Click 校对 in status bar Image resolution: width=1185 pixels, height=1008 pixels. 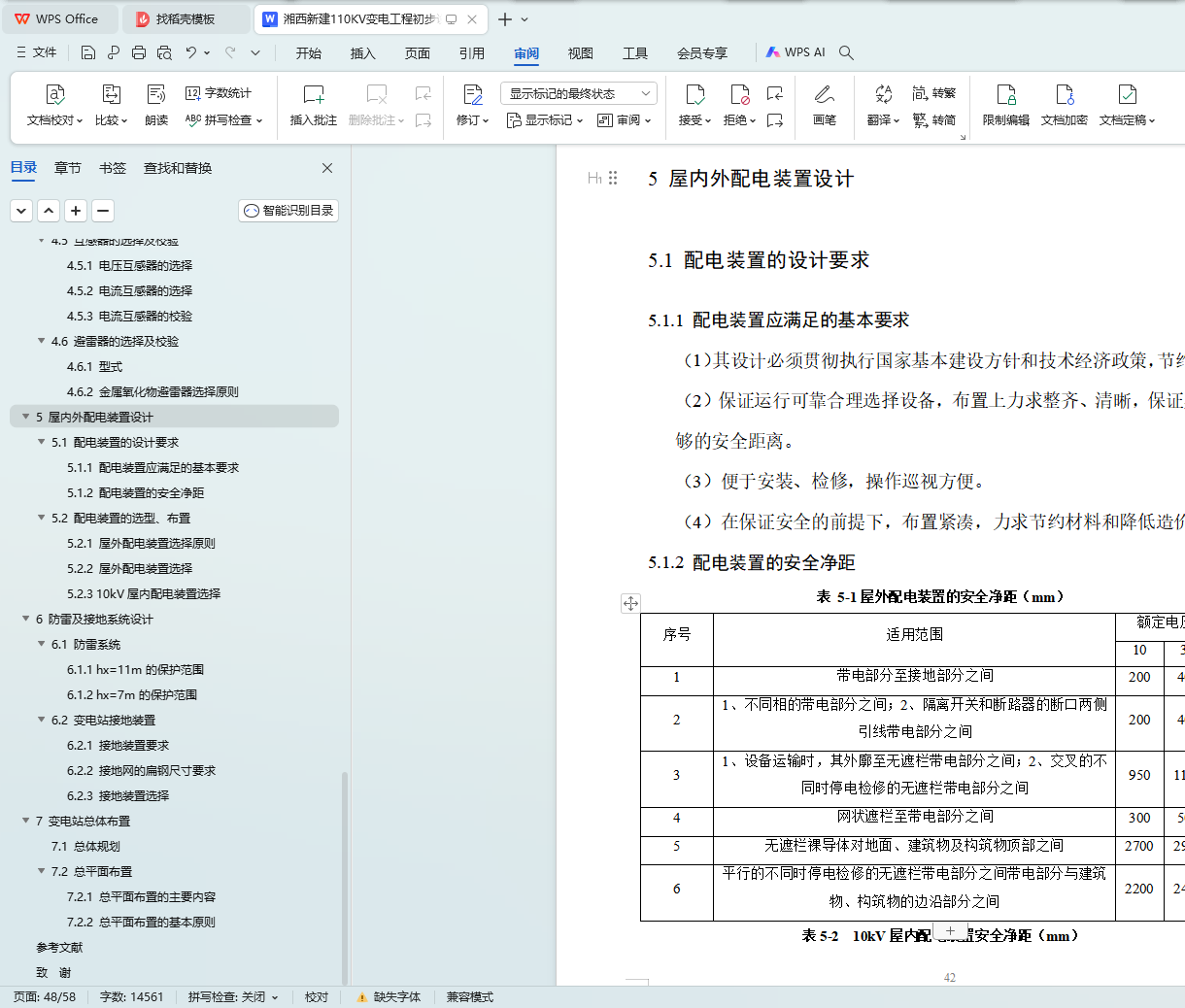point(317,997)
